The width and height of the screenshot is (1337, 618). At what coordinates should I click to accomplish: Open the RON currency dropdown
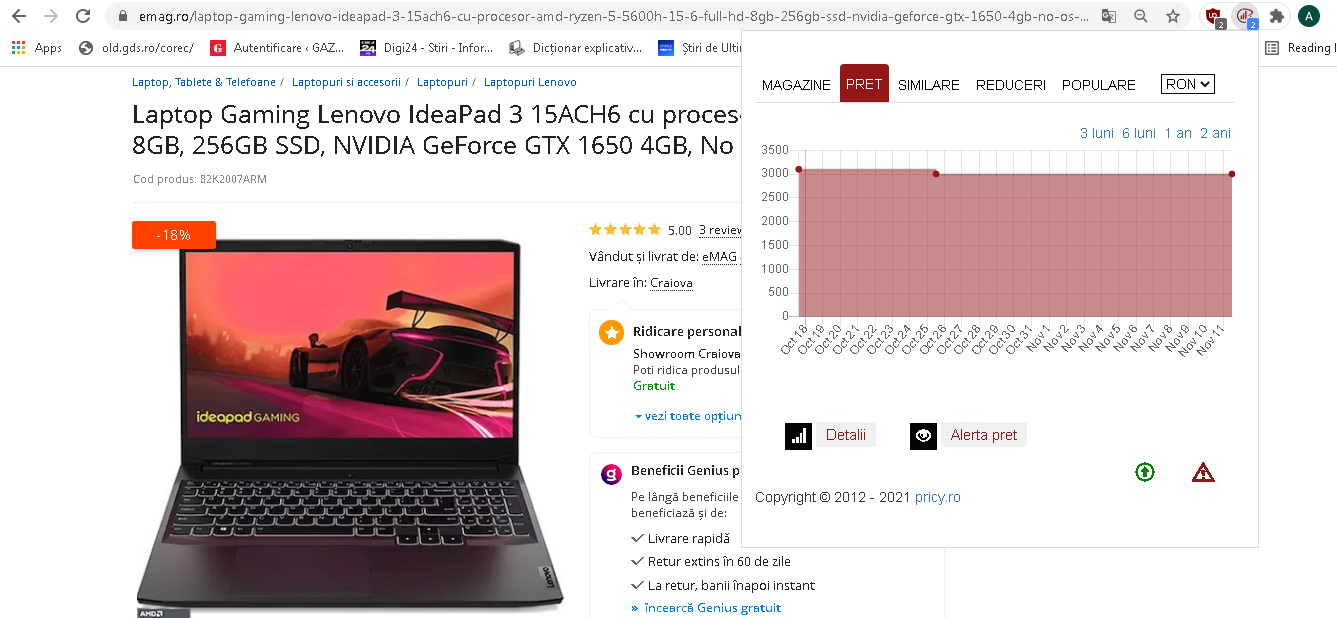[x=1188, y=84]
